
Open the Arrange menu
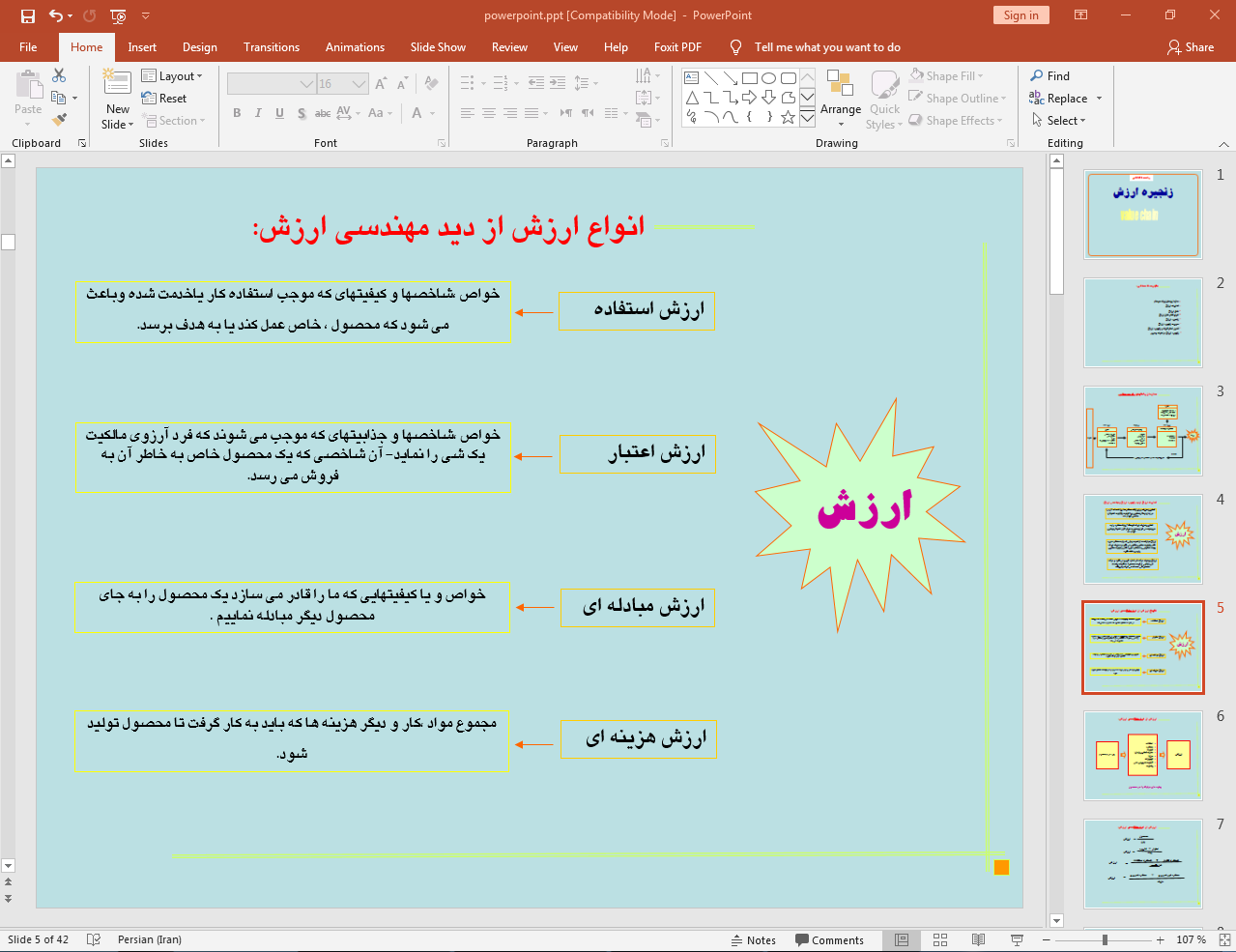(840, 99)
